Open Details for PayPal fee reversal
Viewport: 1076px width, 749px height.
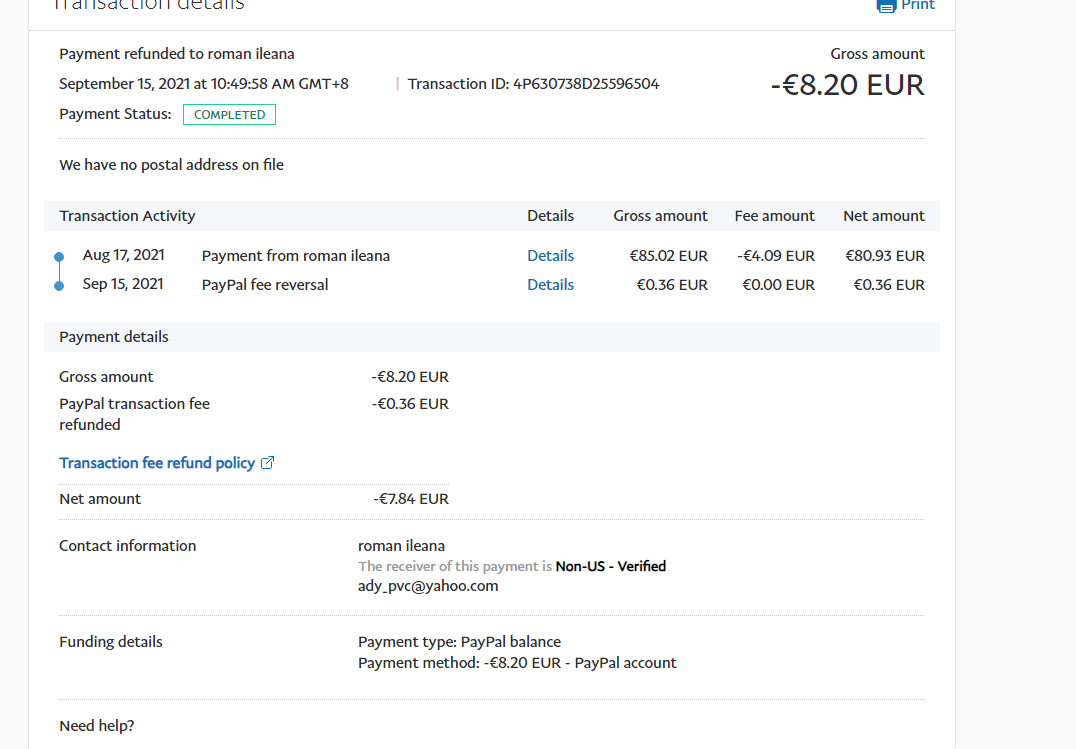click(x=550, y=285)
